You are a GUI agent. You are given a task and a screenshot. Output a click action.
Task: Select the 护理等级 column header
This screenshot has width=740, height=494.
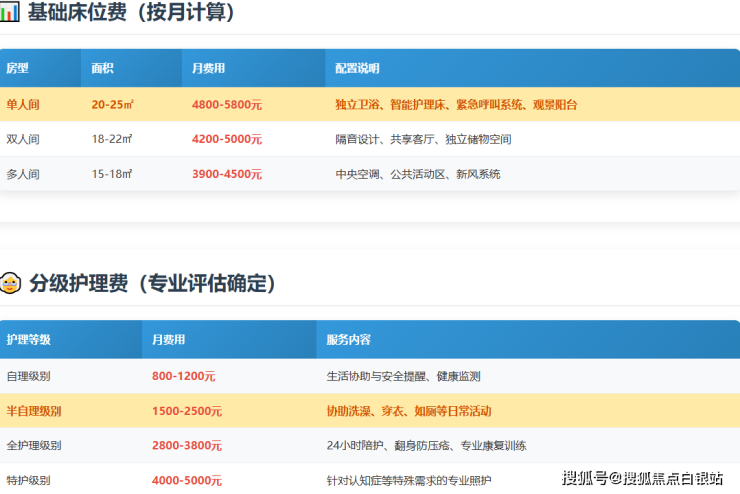(28, 340)
